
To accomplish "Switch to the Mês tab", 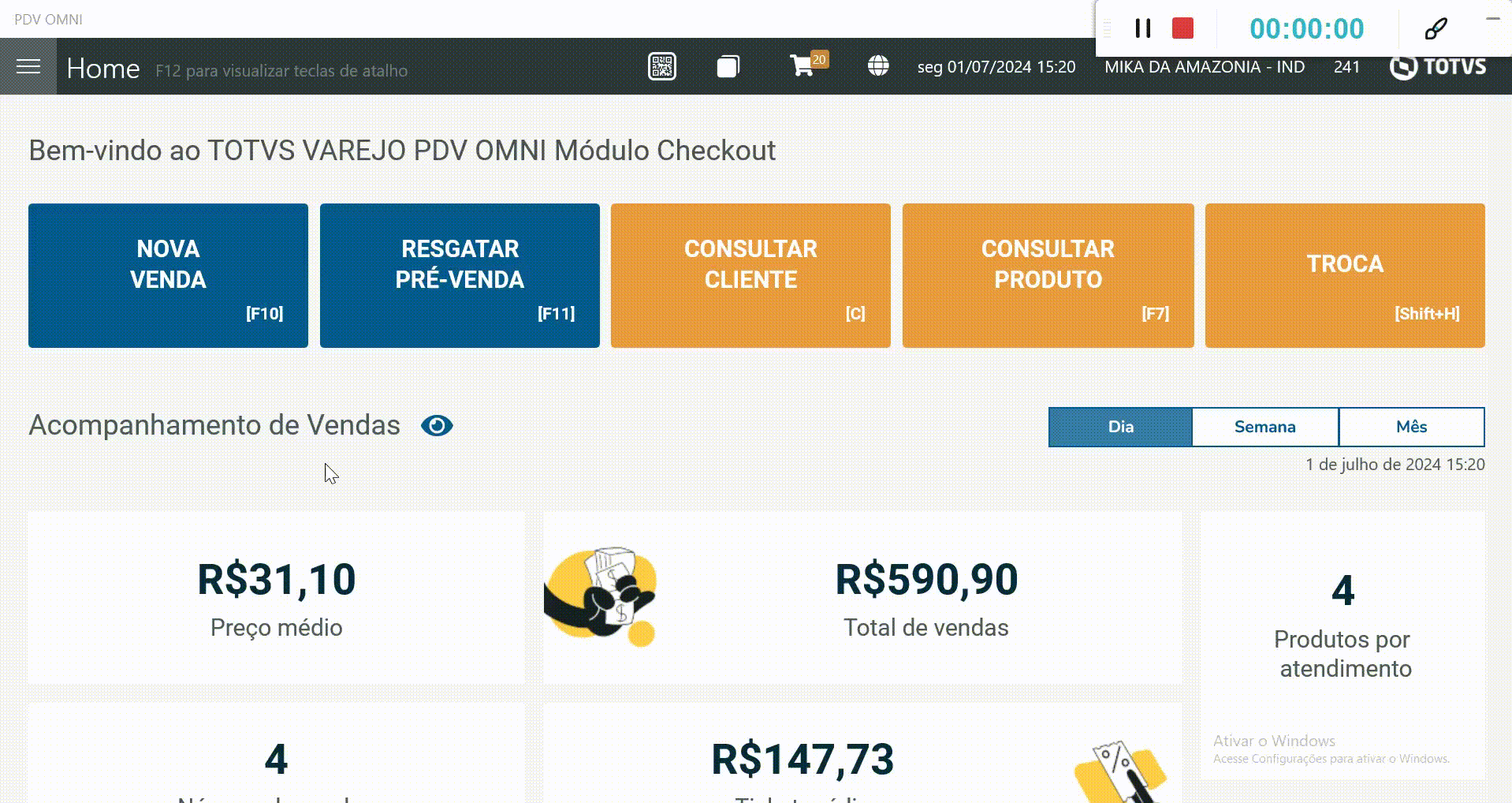I will click(1411, 427).
